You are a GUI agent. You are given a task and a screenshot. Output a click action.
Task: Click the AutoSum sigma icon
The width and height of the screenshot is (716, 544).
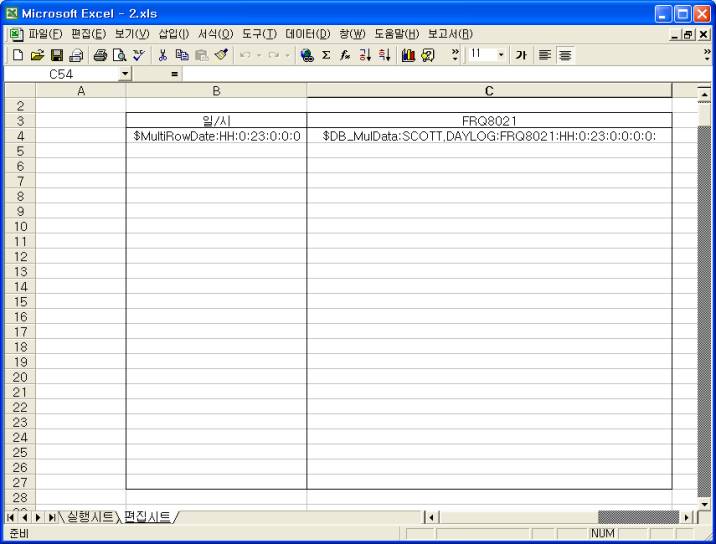click(326, 54)
